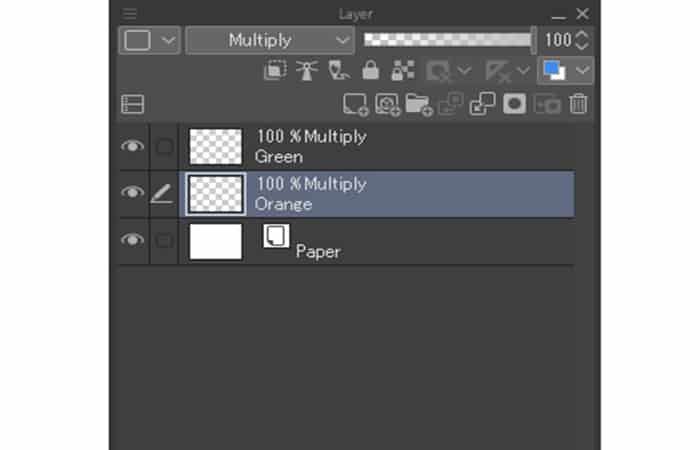Image resolution: width=700 pixels, height=450 pixels.
Task: Select the Orange layer name text
Action: pos(283,204)
